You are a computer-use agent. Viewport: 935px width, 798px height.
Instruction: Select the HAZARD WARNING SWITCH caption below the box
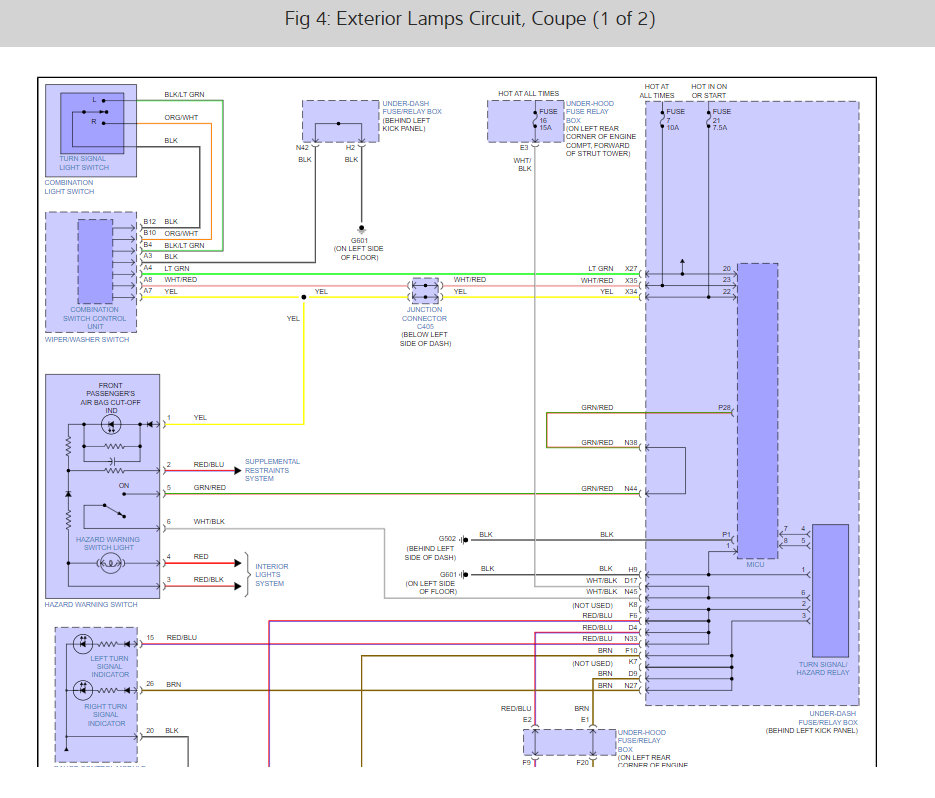(x=91, y=604)
